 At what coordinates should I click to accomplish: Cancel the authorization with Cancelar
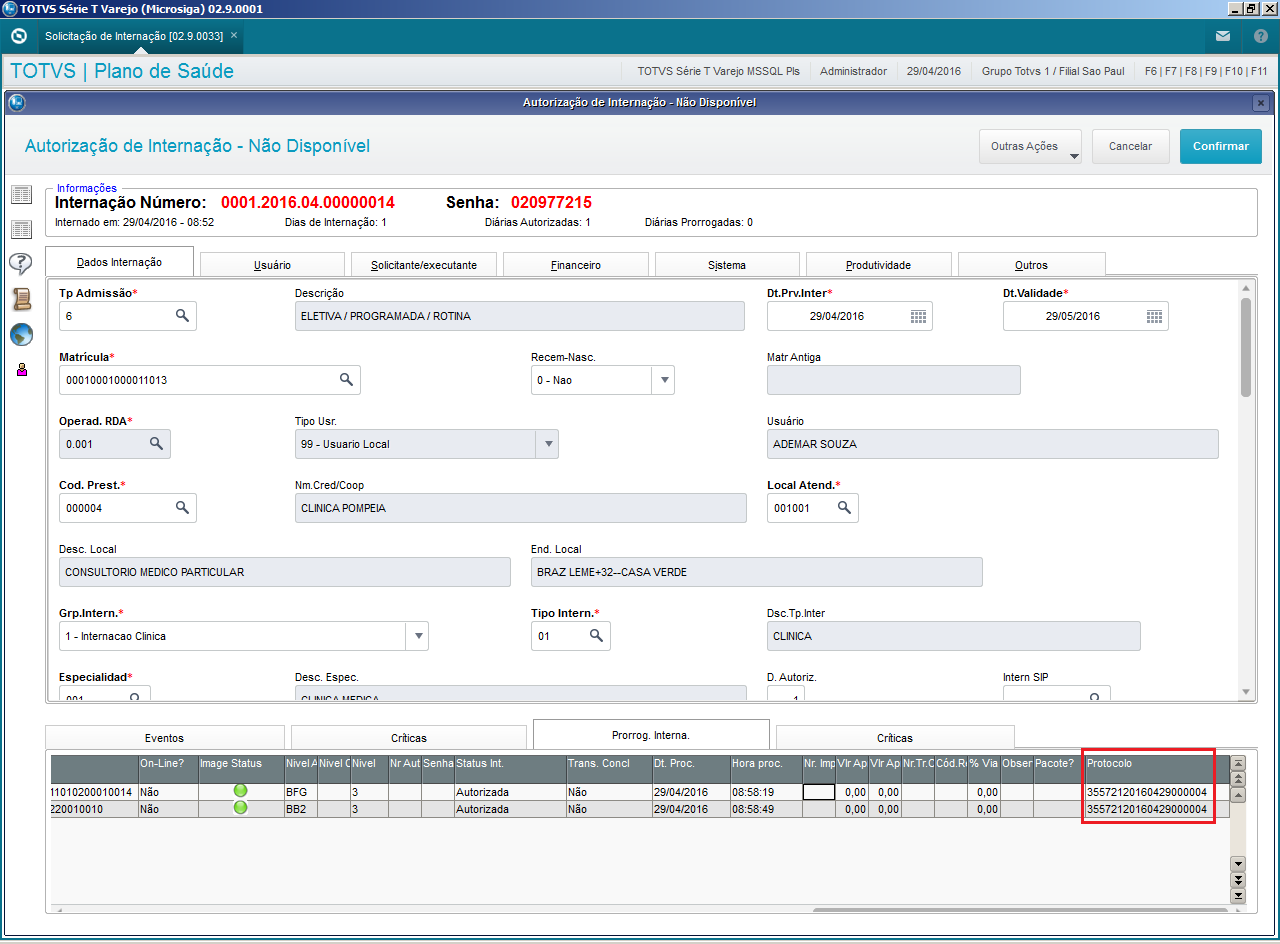pyautogui.click(x=1131, y=146)
